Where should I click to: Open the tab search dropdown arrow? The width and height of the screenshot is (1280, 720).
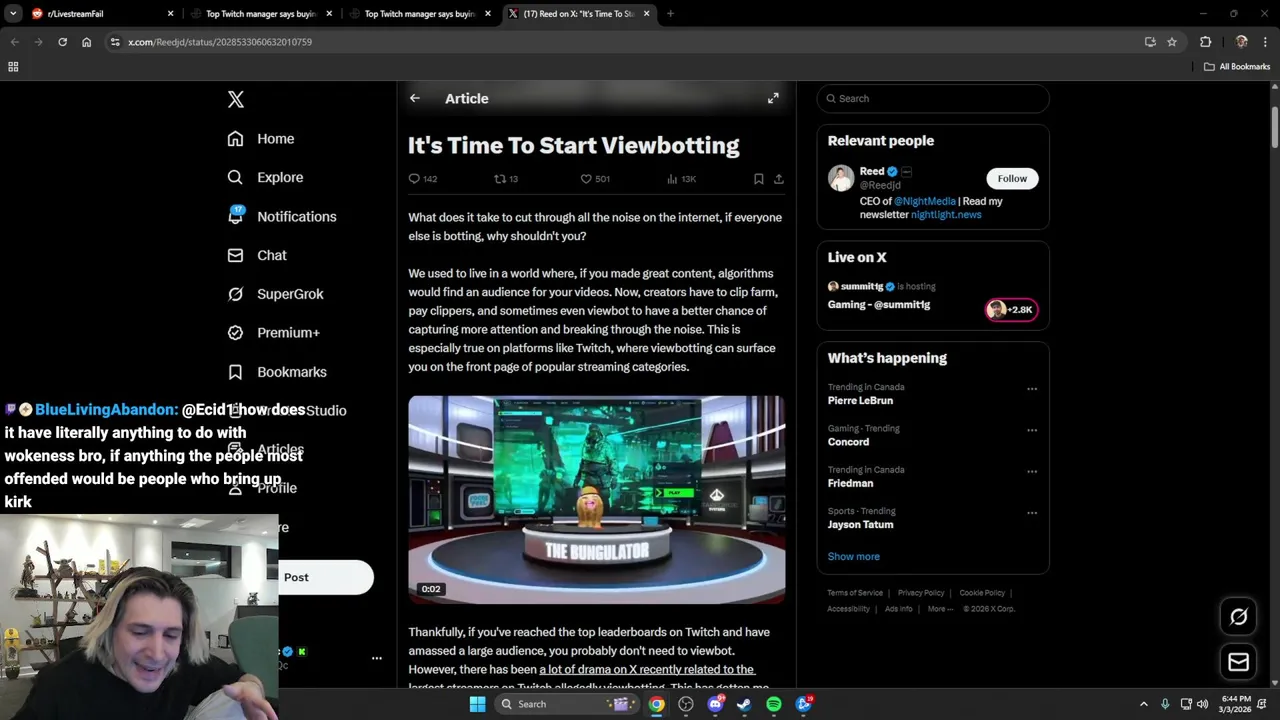(x=13, y=14)
